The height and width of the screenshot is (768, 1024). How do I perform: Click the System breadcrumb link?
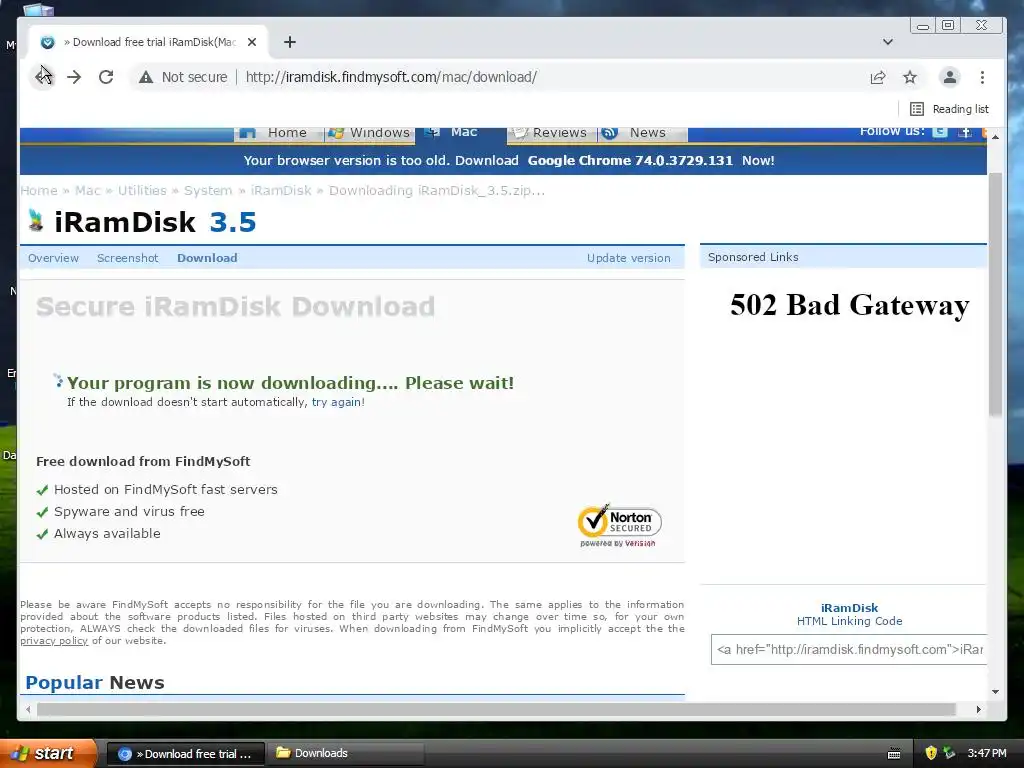pos(208,191)
